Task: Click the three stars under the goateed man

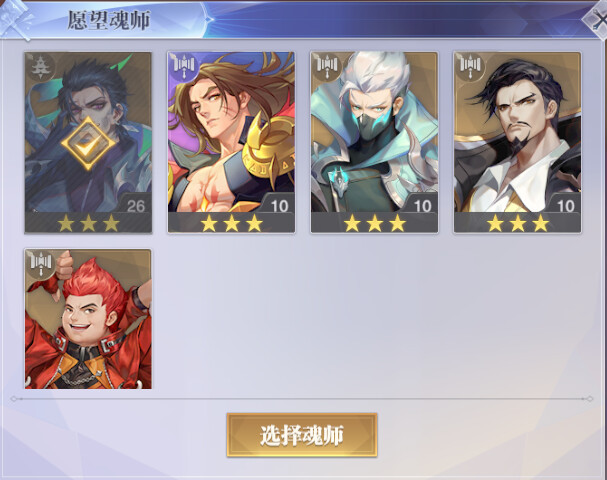Action: click(x=518, y=223)
